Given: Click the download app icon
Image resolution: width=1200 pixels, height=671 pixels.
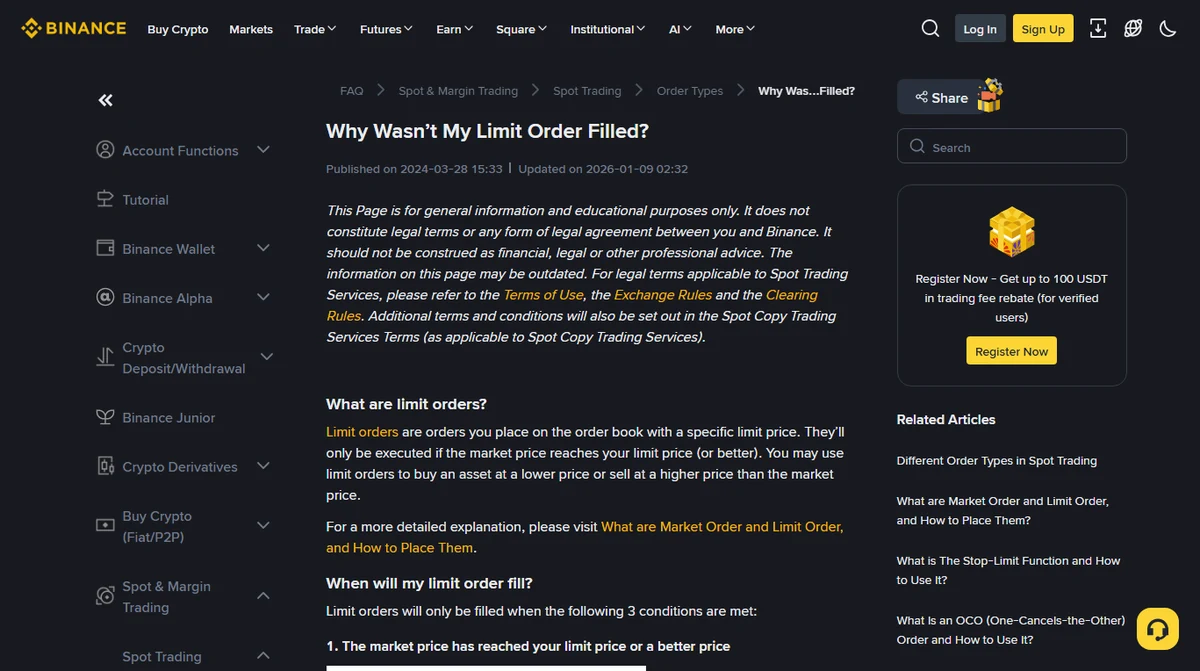Looking at the screenshot, I should (x=1098, y=28).
